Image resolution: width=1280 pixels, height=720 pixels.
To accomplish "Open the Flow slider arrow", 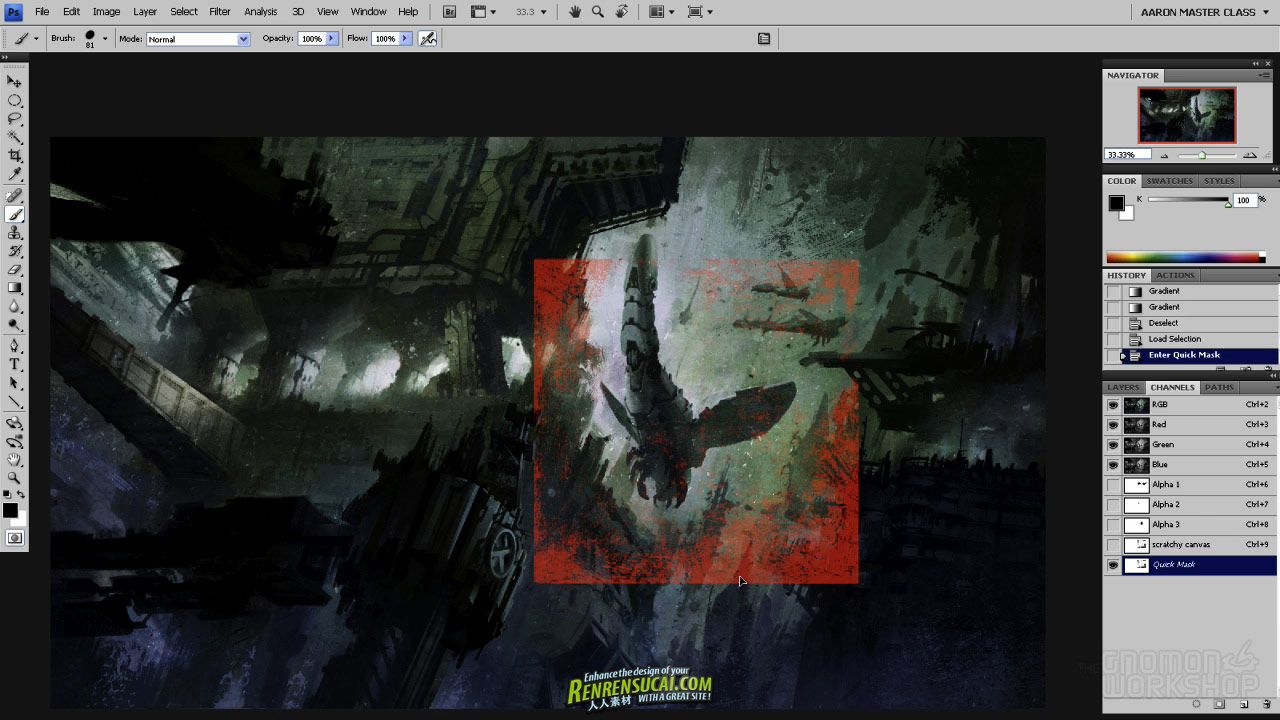I will click(405, 39).
